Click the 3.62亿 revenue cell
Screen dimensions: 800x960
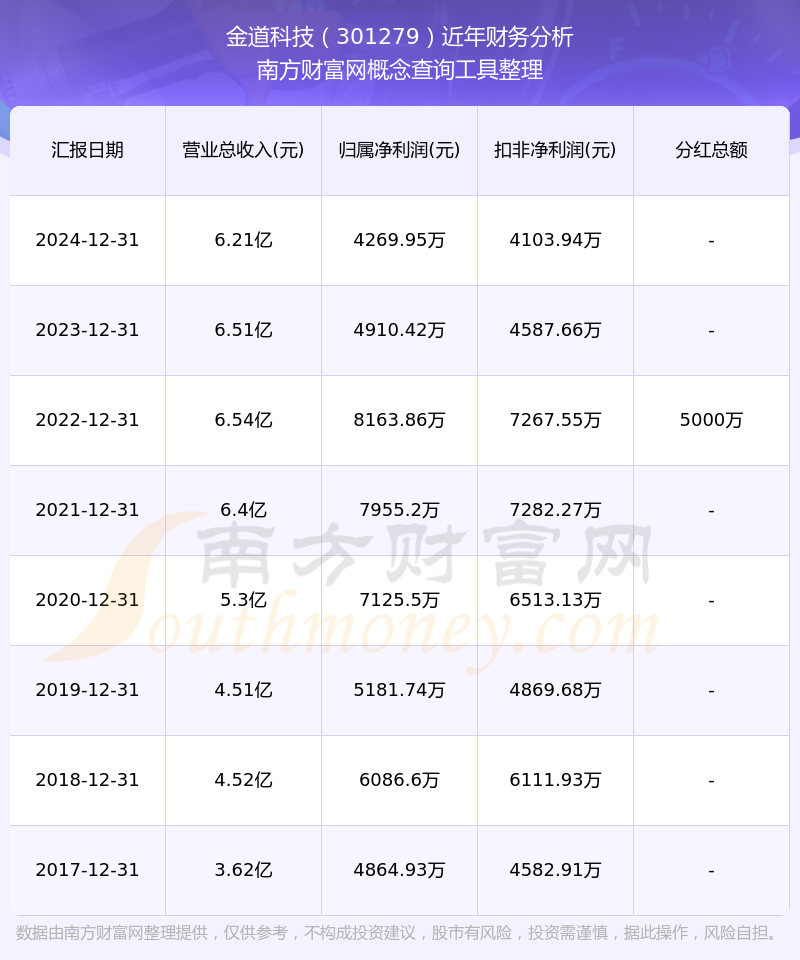(x=243, y=870)
